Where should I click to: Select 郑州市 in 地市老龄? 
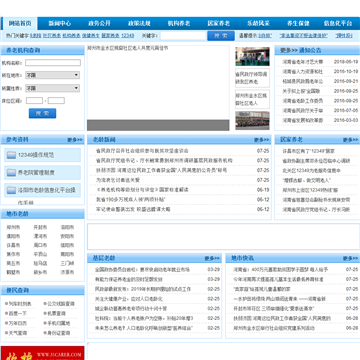pyautogui.click(x=13, y=227)
